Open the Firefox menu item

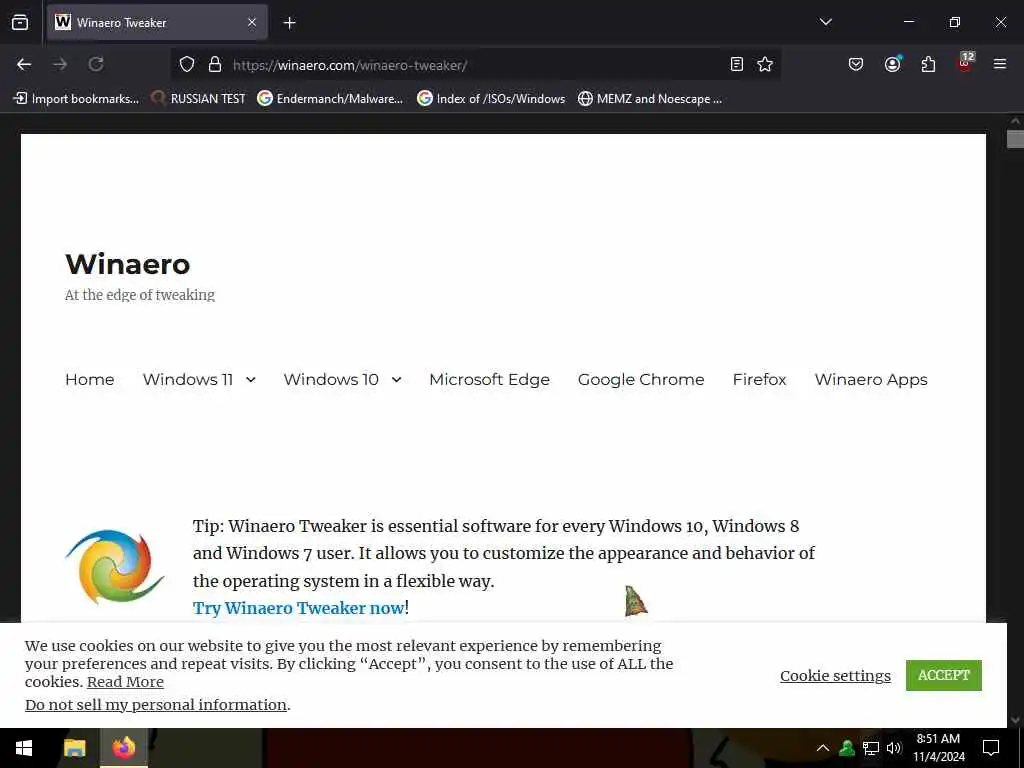760,379
